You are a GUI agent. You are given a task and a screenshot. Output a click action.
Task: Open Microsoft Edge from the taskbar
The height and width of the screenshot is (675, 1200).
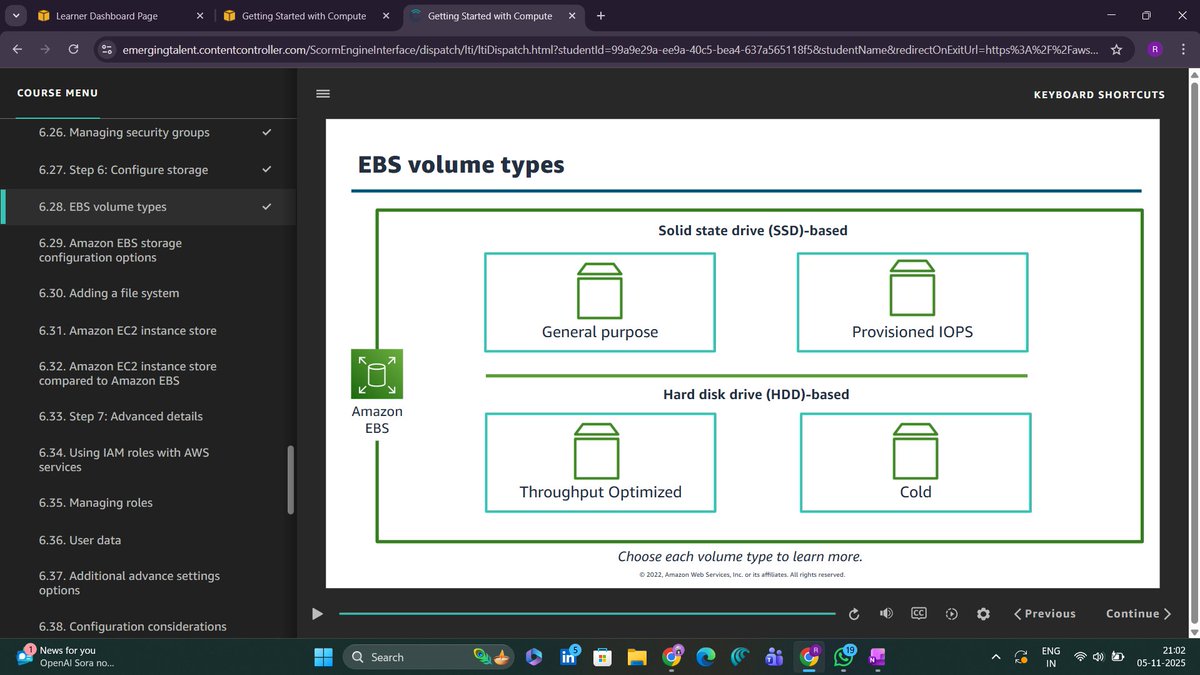pos(706,657)
